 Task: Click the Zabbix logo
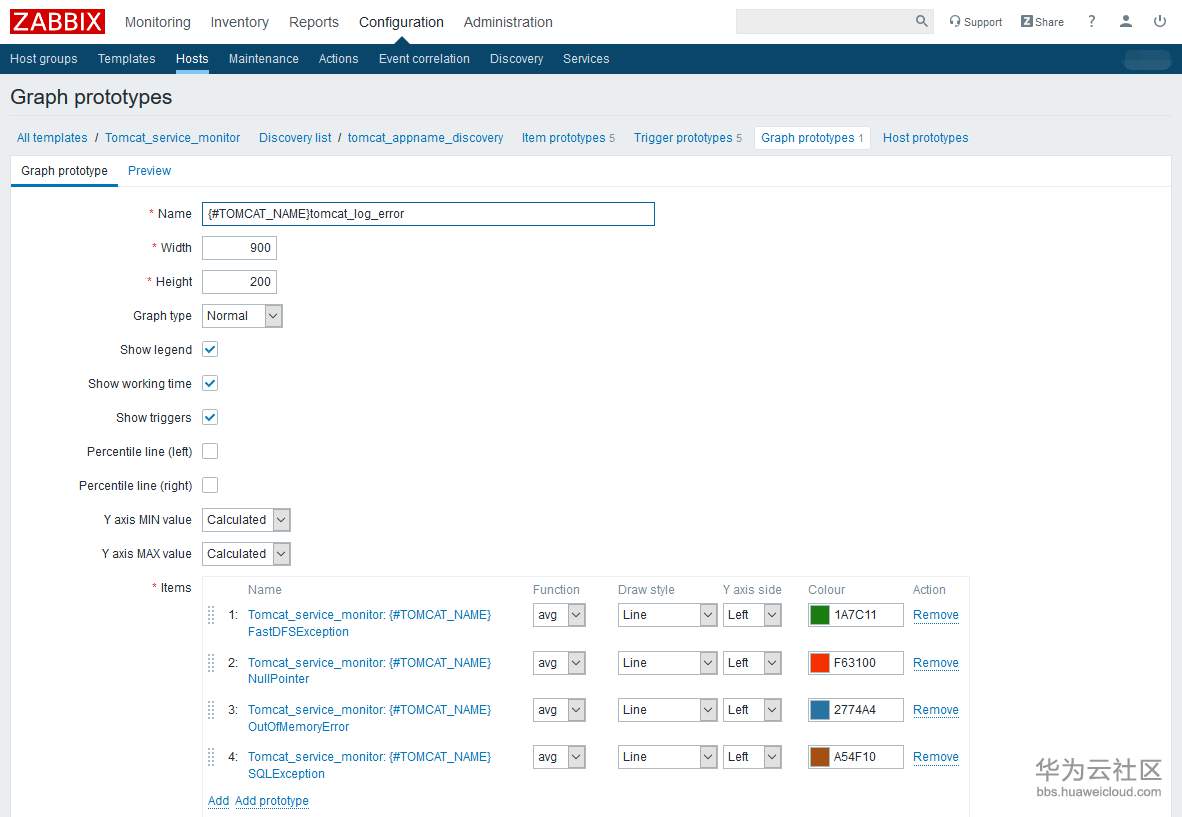(x=57, y=21)
